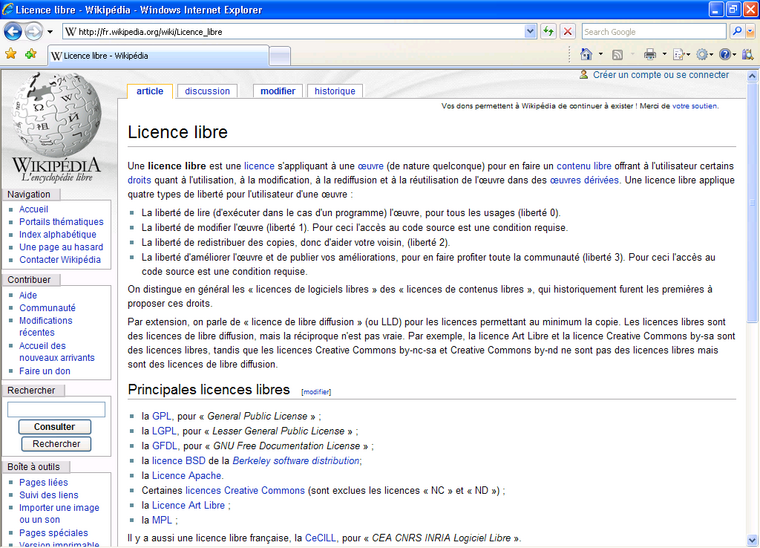
Task: Click the vertical scrollbar thumb
Action: point(752,203)
